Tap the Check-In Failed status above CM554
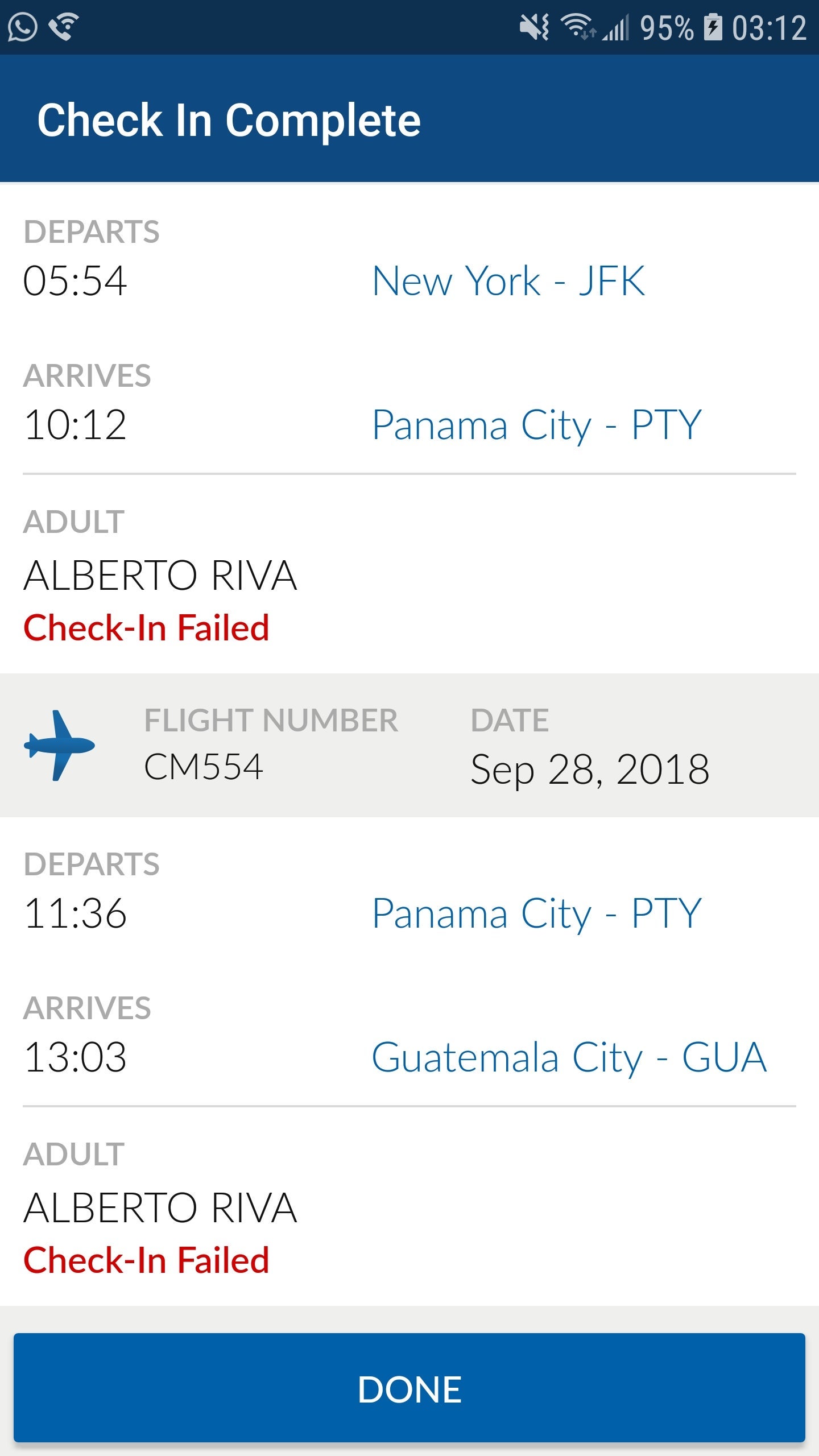The image size is (819, 1456). coord(146,628)
